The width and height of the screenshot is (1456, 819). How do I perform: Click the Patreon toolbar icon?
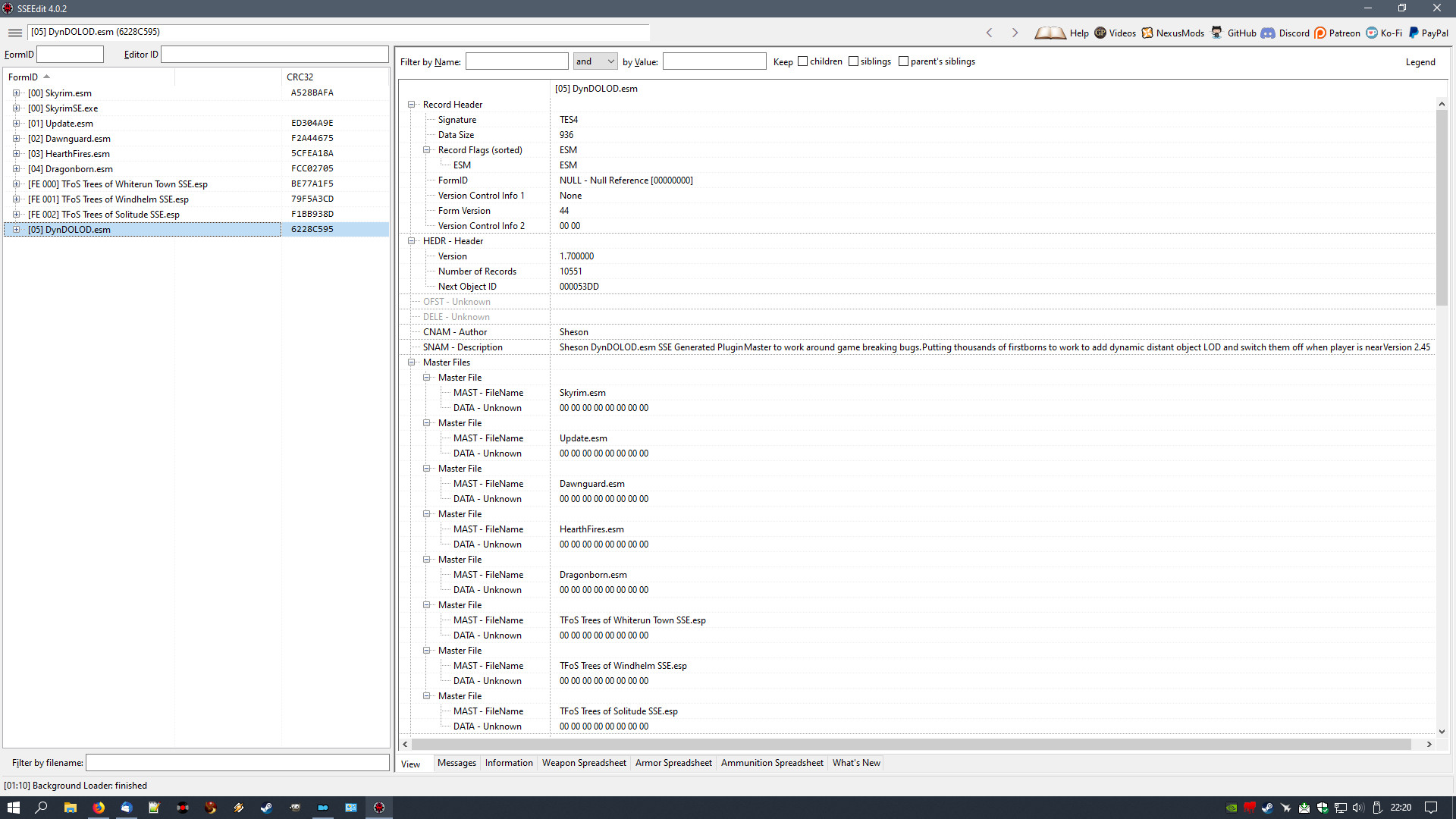pos(1320,33)
